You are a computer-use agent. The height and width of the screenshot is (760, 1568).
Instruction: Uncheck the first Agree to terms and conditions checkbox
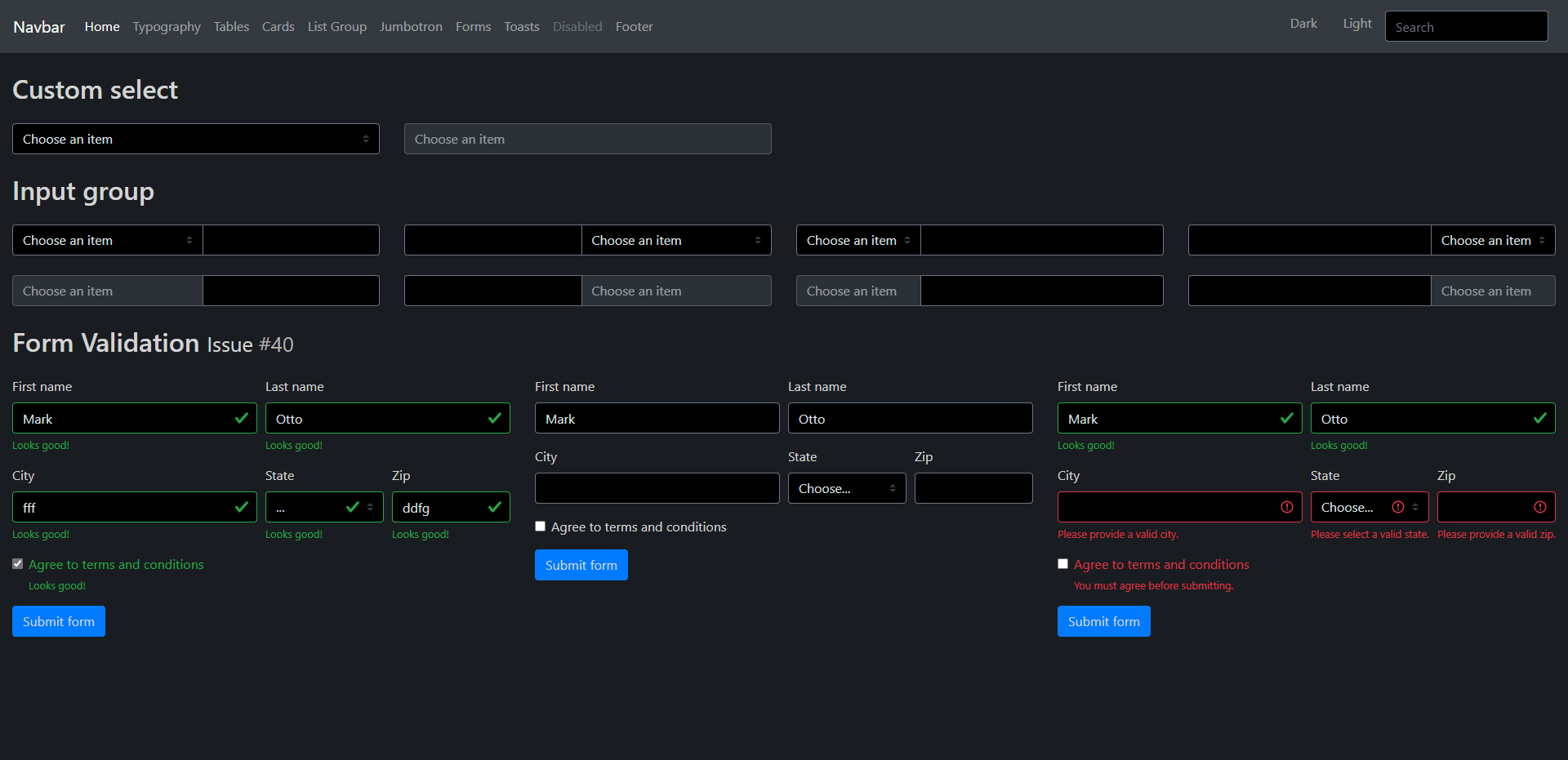(17, 563)
